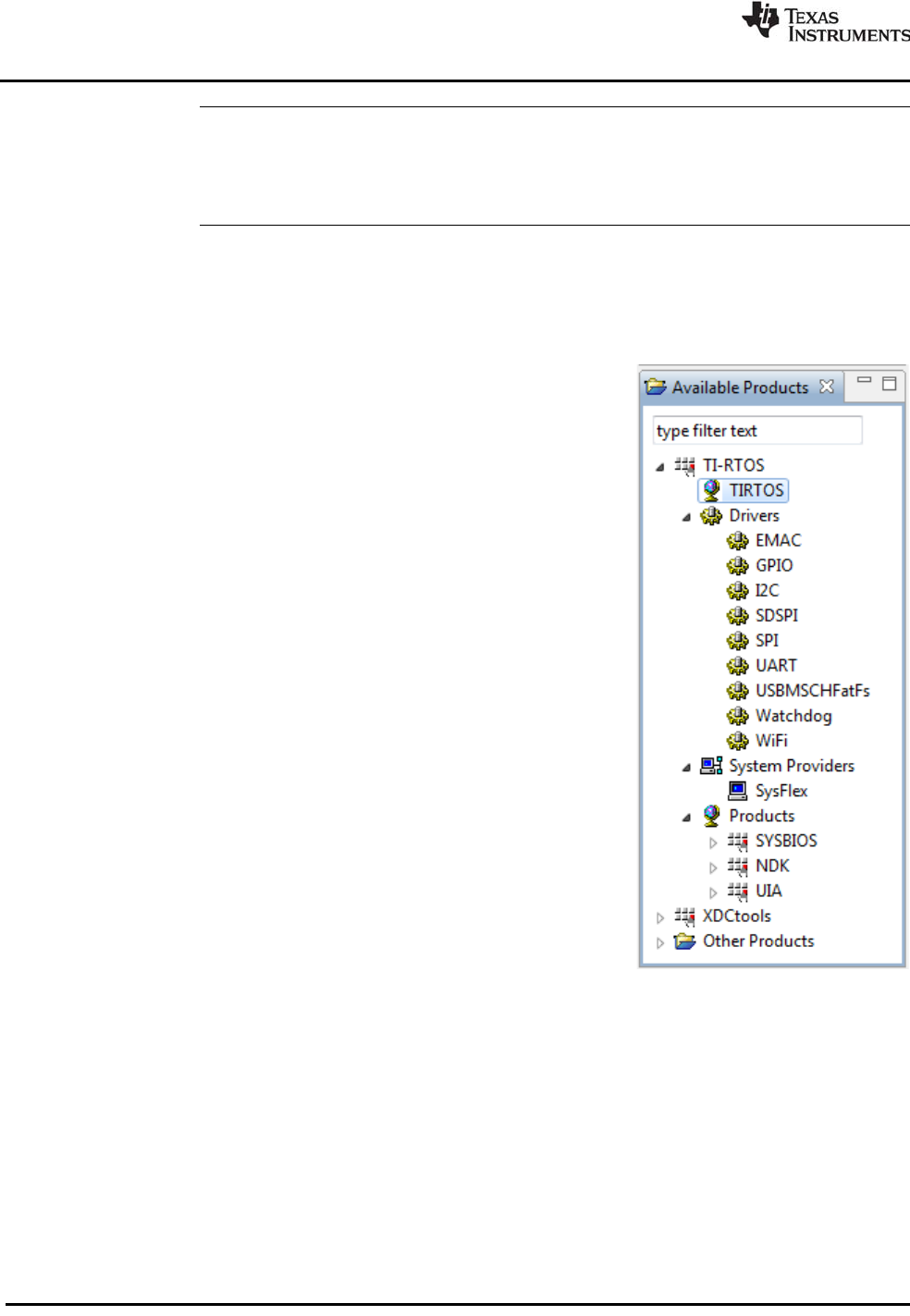Click the USBMSCHFatFs driver gear icon
This screenshot has height=1316, width=910.
pyautogui.click(x=737, y=690)
